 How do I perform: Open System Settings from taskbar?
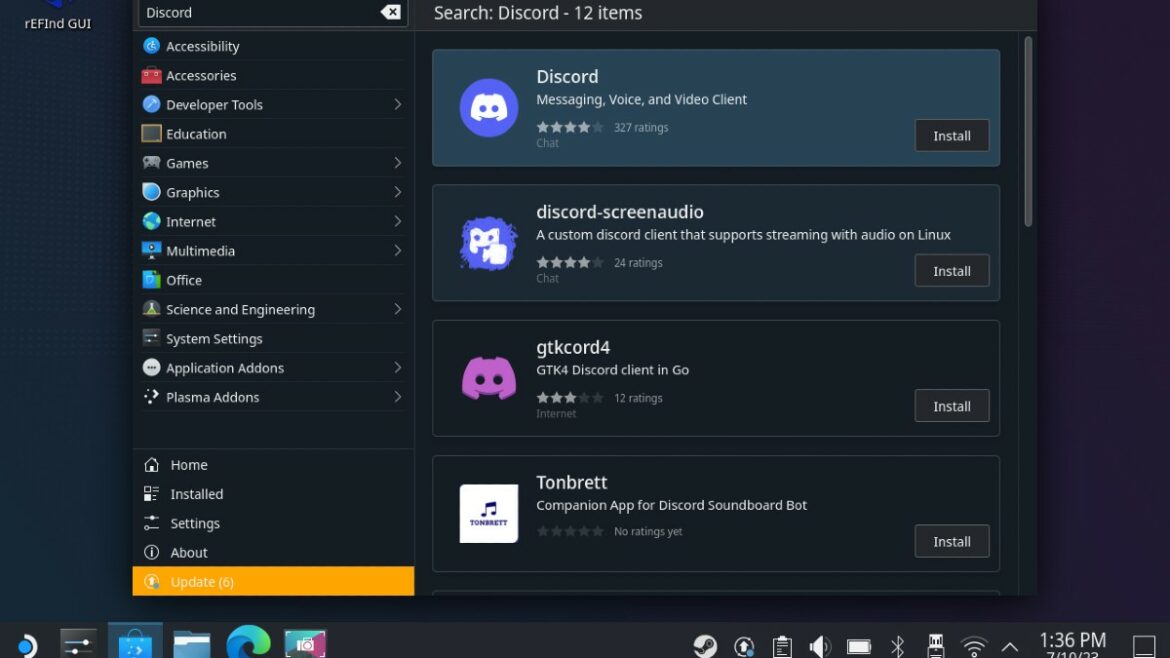(x=78, y=645)
